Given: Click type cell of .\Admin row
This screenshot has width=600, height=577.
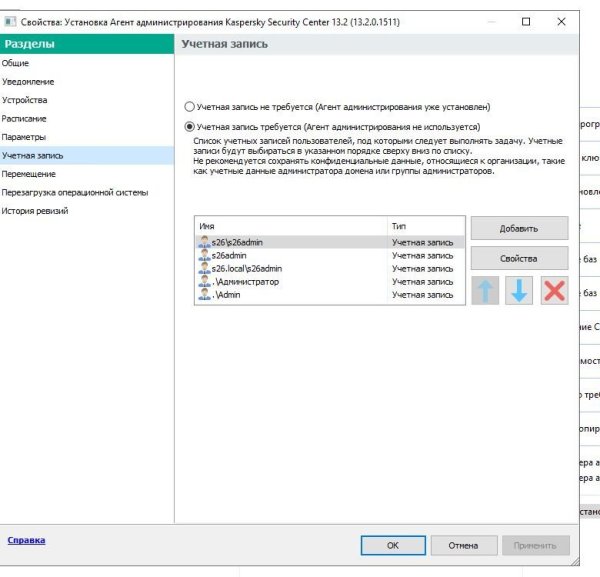Looking at the screenshot, I should 422,295.
